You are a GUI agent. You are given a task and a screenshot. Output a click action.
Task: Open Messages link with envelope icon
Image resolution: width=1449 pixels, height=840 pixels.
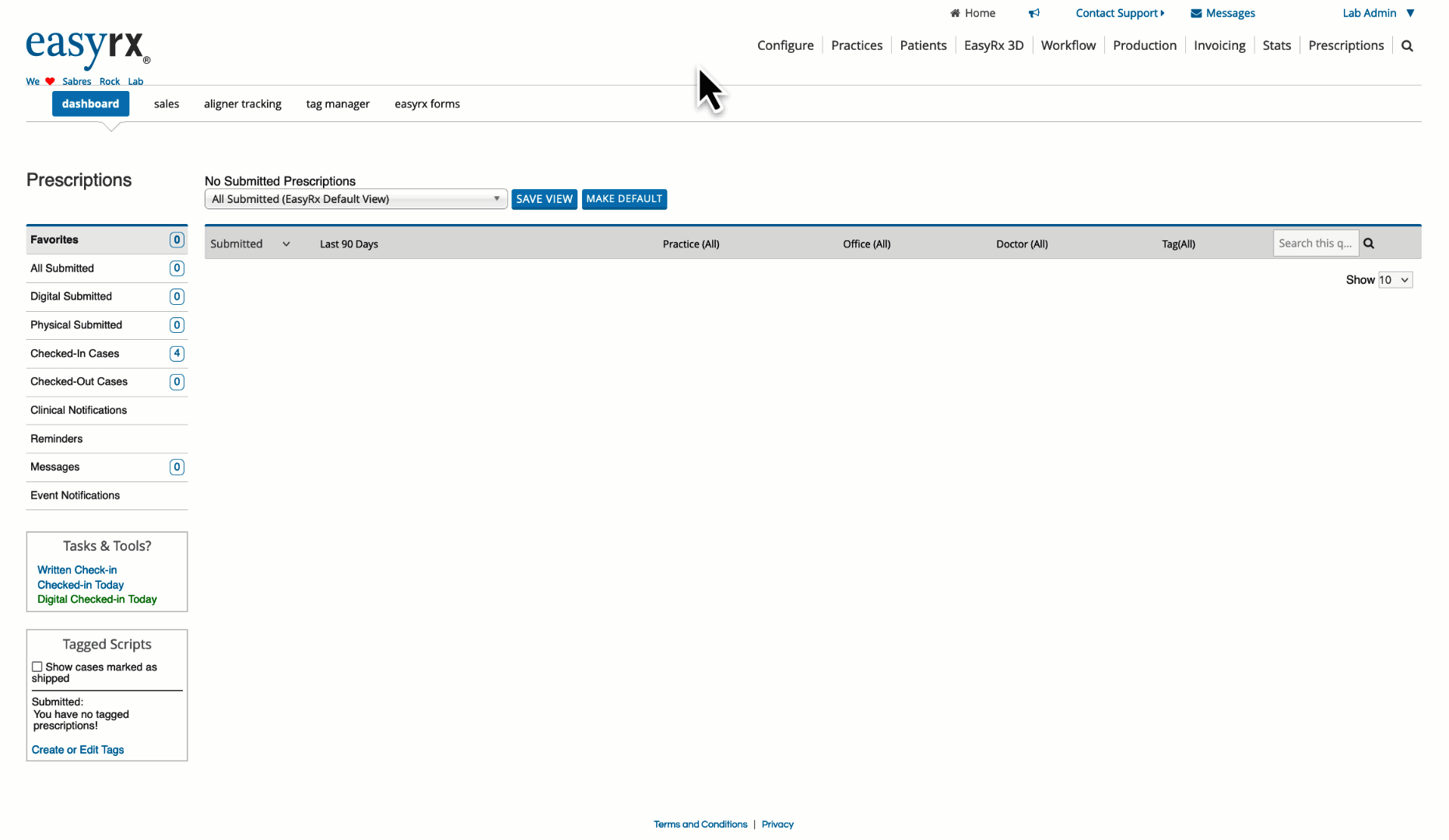pos(1223,13)
